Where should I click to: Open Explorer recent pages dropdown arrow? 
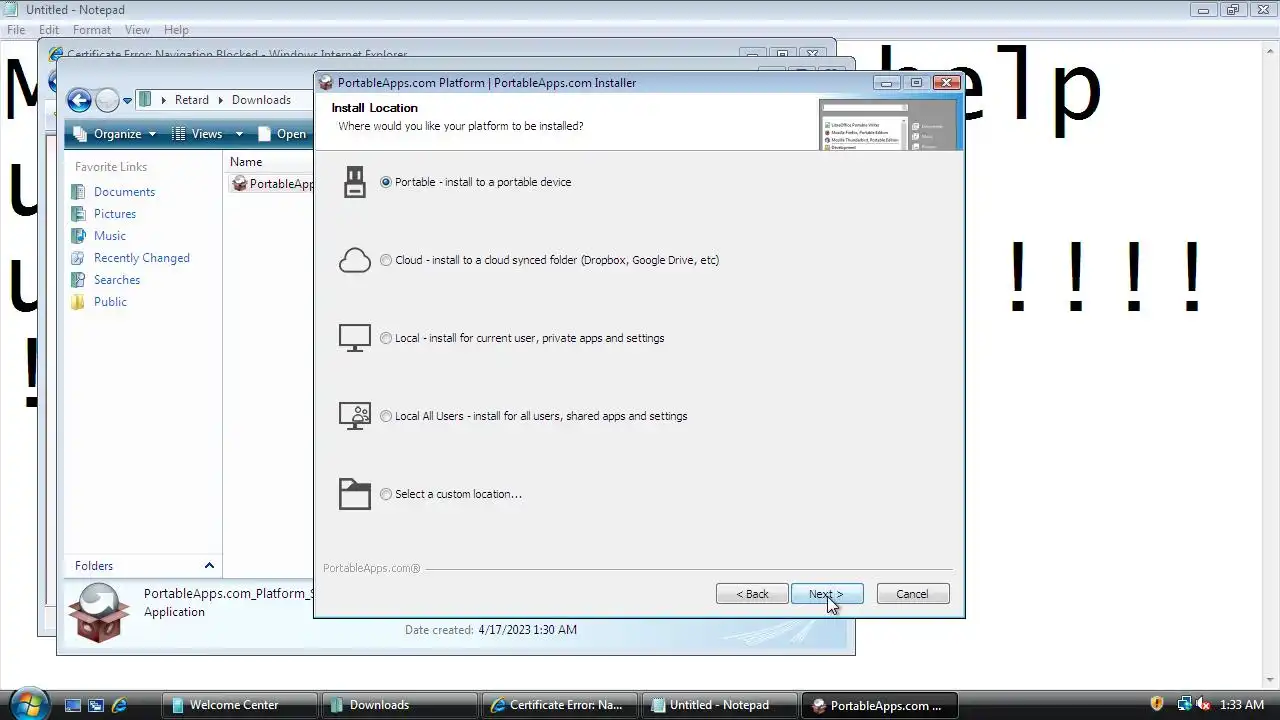[x=127, y=101]
